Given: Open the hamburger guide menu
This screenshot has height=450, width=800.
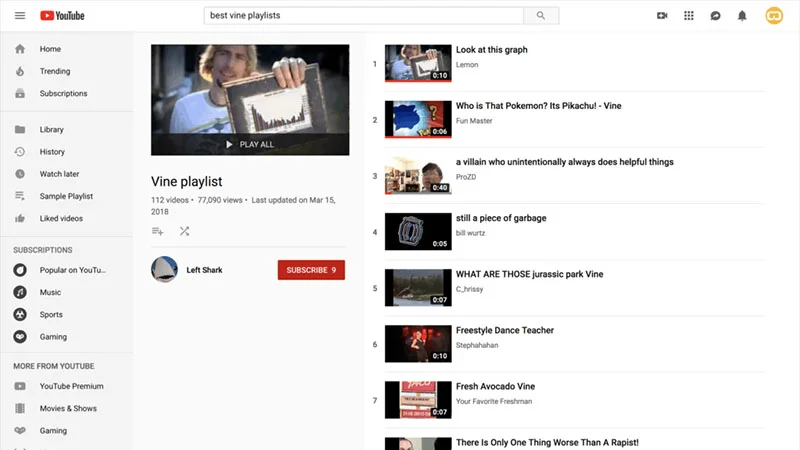Looking at the screenshot, I should pyautogui.click(x=20, y=15).
